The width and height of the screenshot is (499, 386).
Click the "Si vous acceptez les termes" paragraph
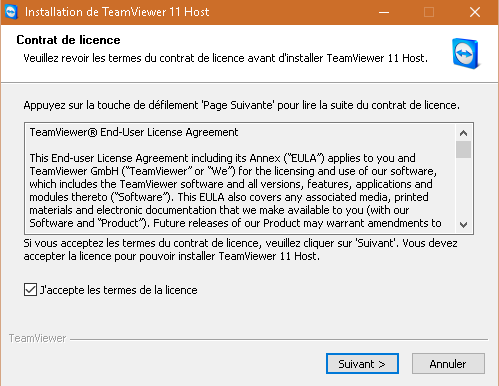pos(240,250)
